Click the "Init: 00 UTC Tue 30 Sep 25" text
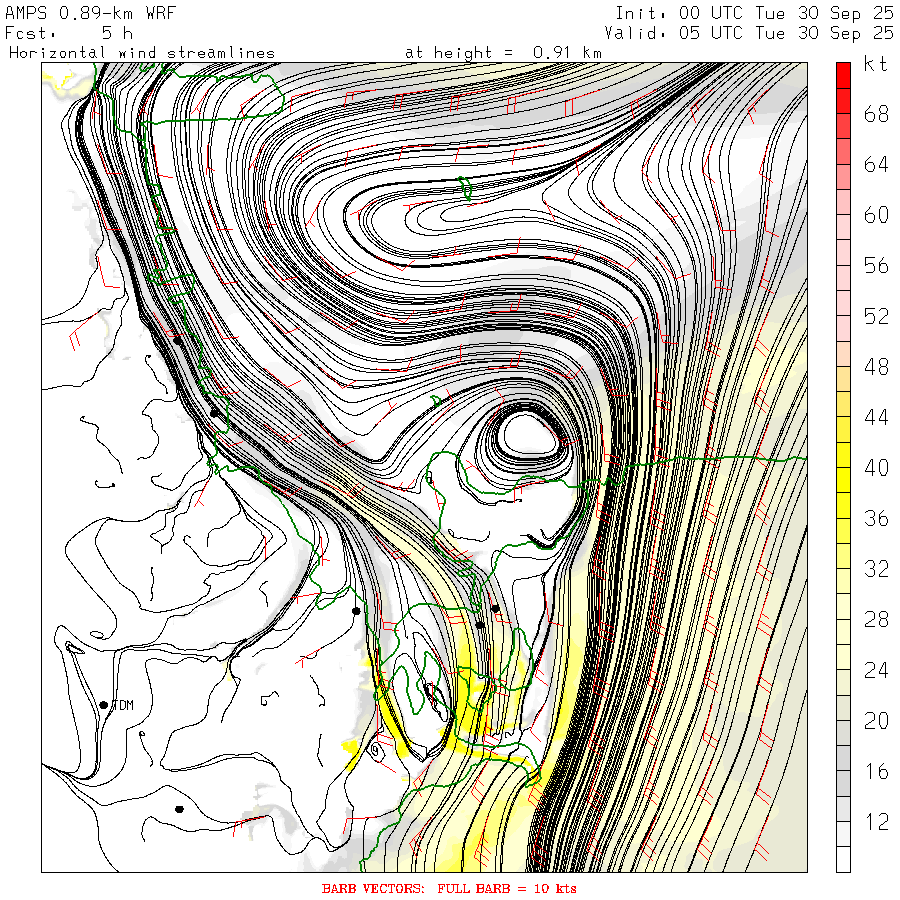900x900 pixels. pos(754,12)
